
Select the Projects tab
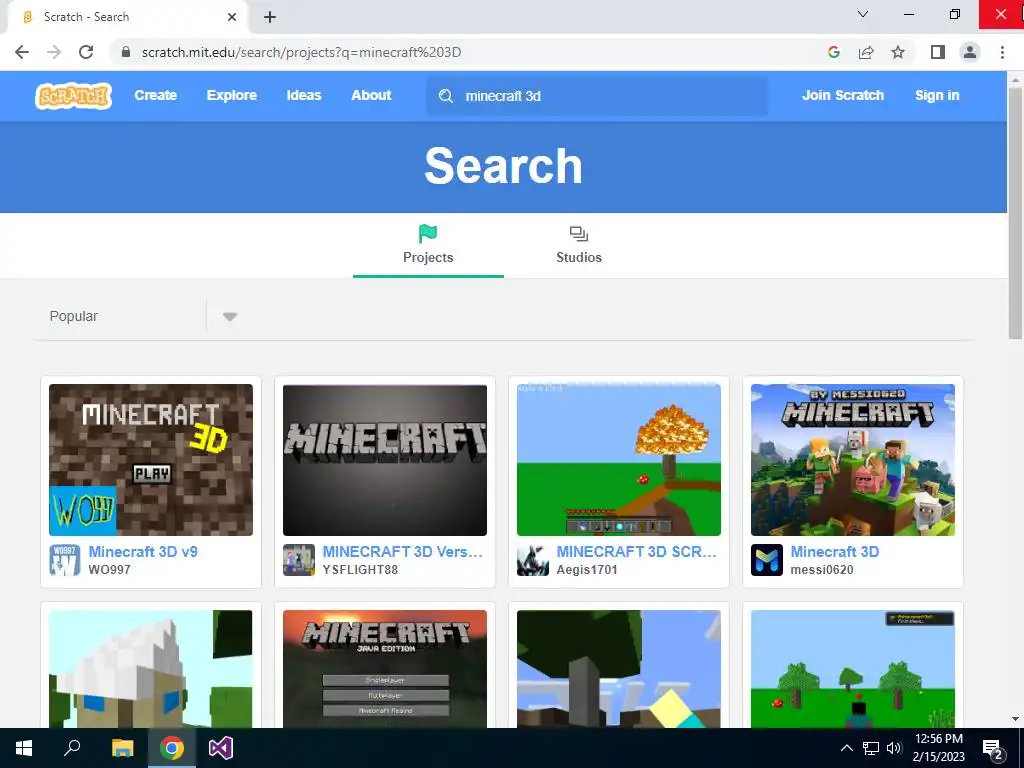tap(428, 246)
